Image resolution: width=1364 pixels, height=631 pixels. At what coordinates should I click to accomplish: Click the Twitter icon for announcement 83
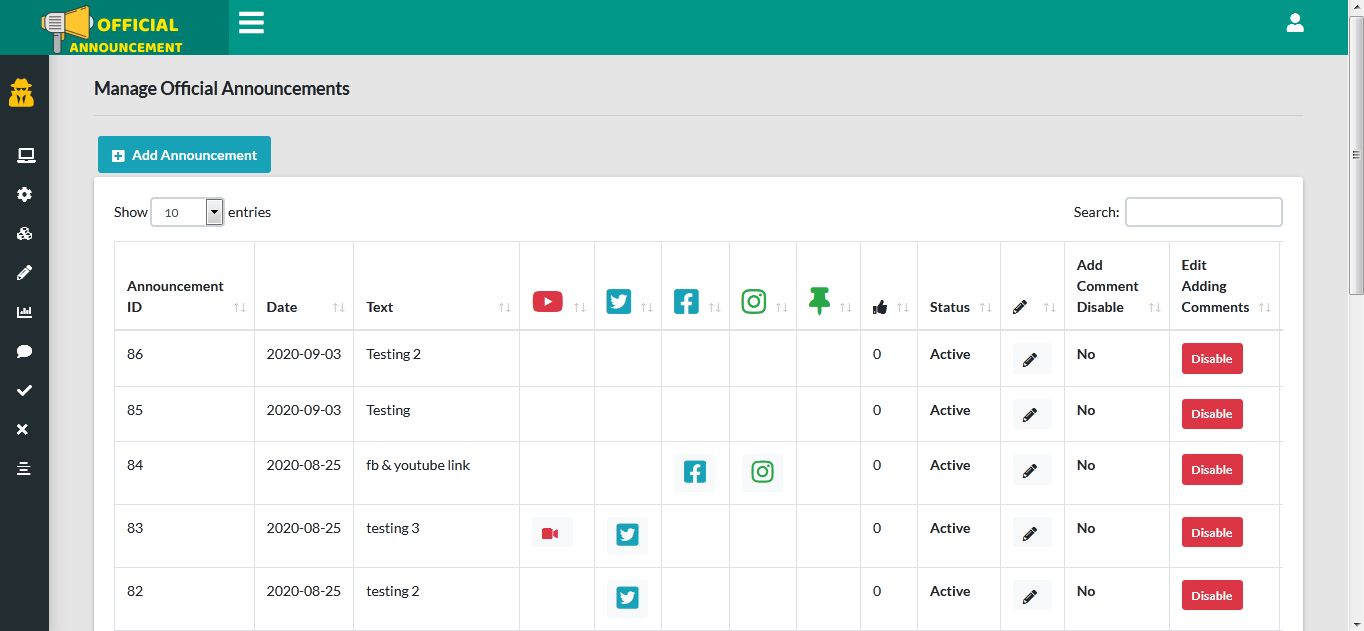pyautogui.click(x=627, y=535)
